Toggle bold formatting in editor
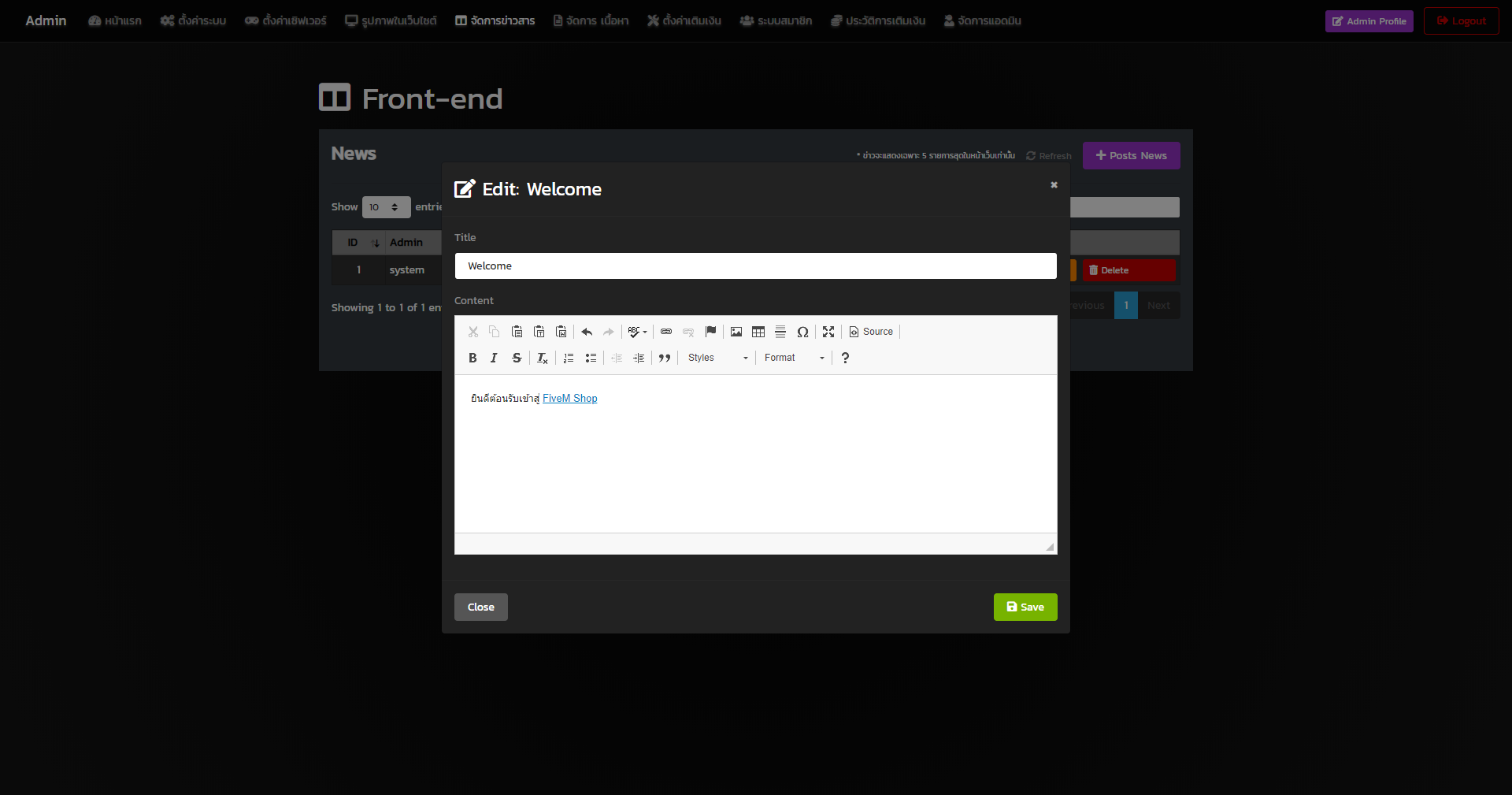Screen dimensions: 1512x795 point(472,358)
